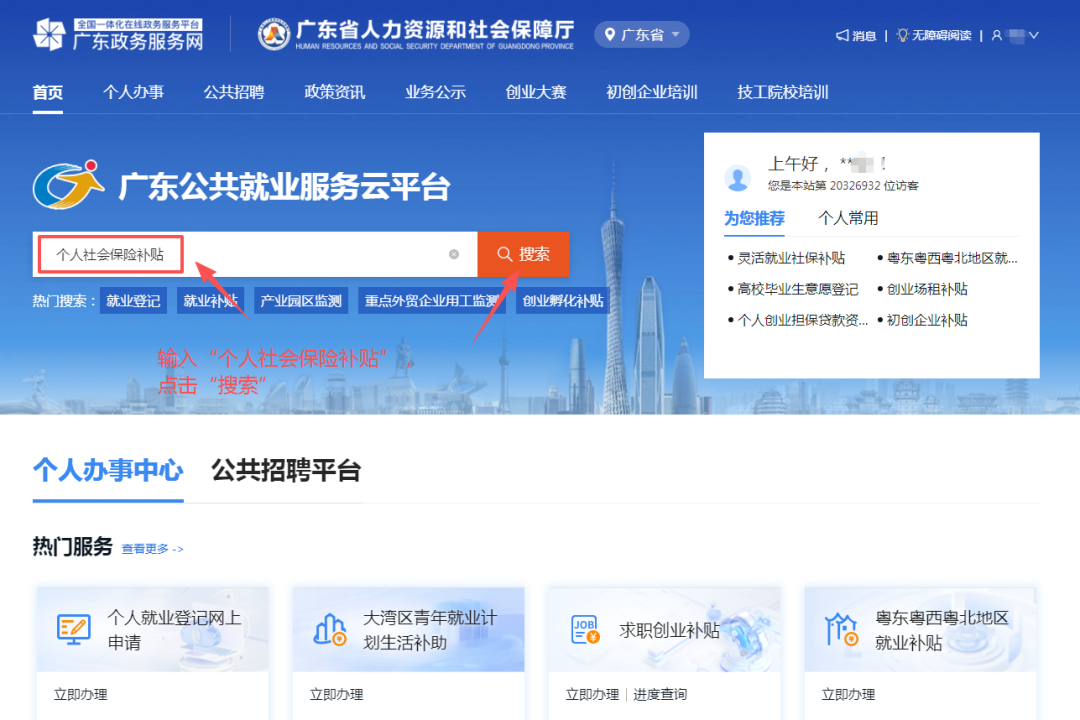The width and height of the screenshot is (1080, 720).
Task: Click 进度查询 under 求职创业补贴
Action: click(x=660, y=695)
